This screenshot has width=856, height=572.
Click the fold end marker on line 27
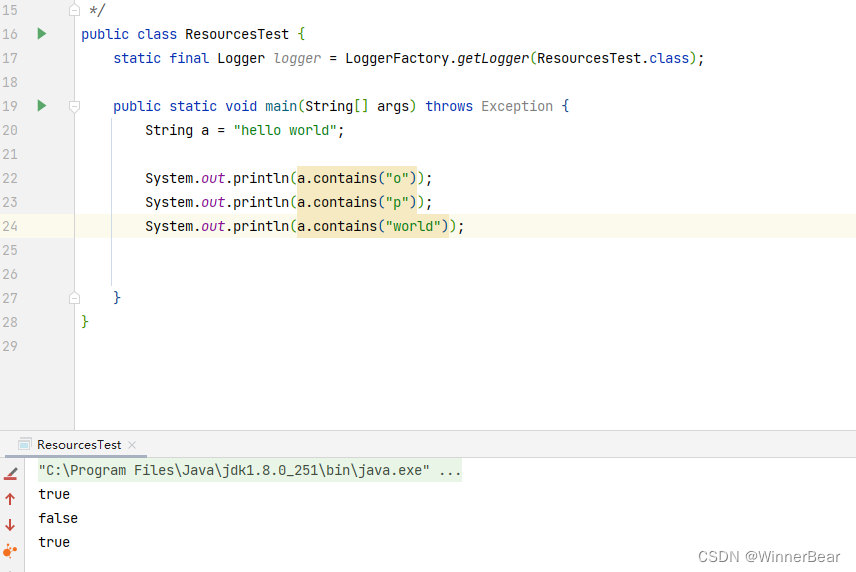pyautogui.click(x=75, y=298)
